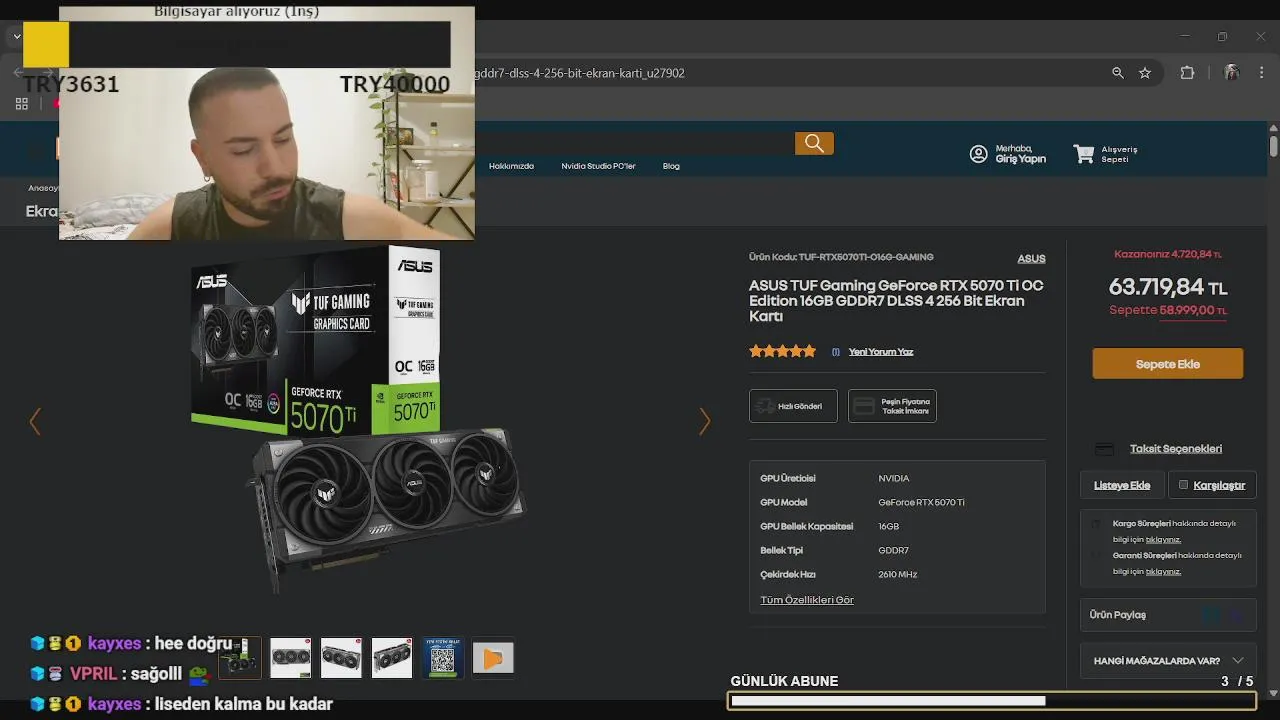Click the review count (1) link
This screenshot has width=1280, height=720.
coord(836,352)
